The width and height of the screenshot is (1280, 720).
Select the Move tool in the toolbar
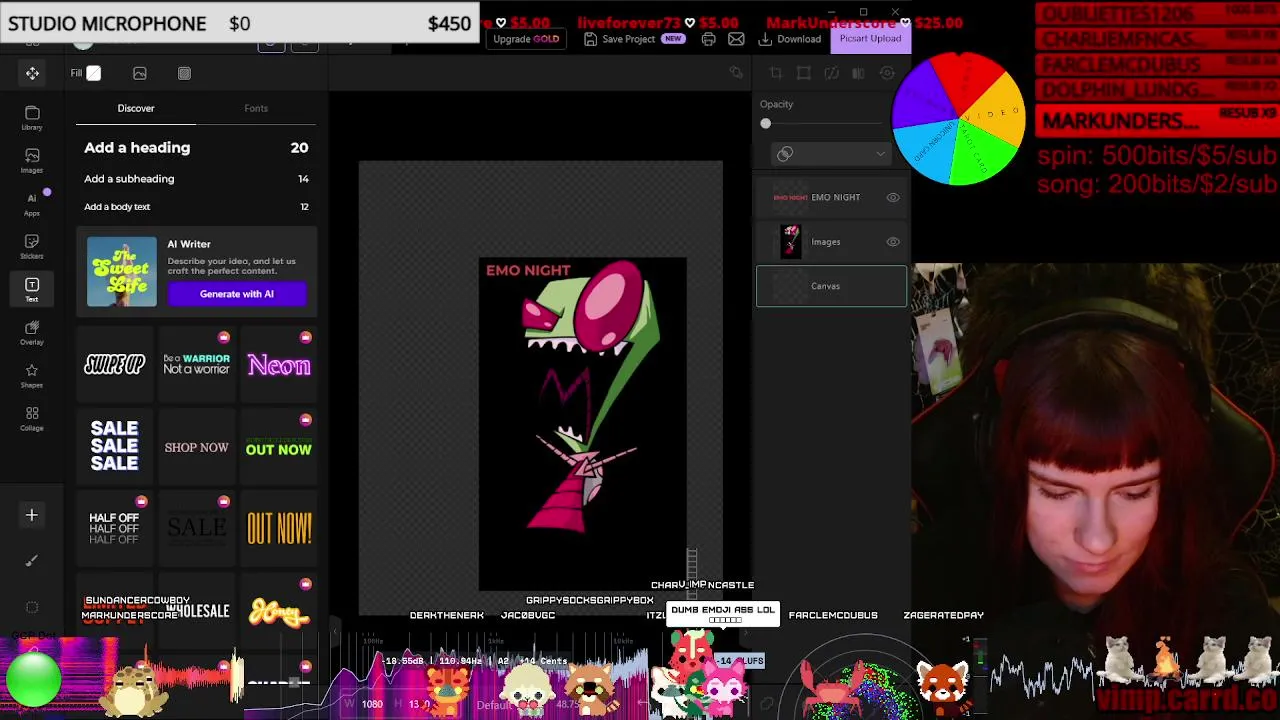(x=32, y=73)
